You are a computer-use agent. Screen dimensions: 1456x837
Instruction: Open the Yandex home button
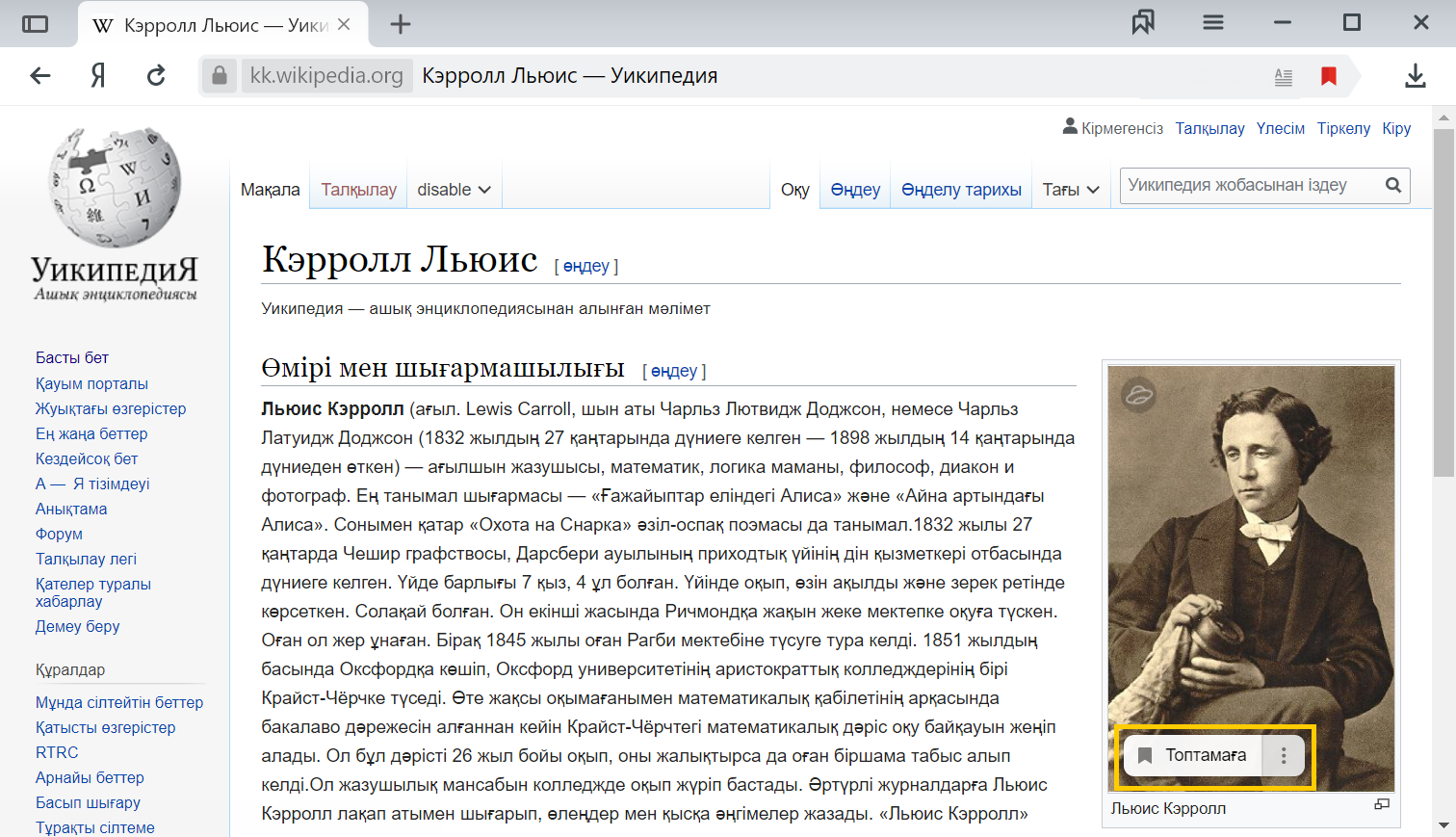coord(98,75)
